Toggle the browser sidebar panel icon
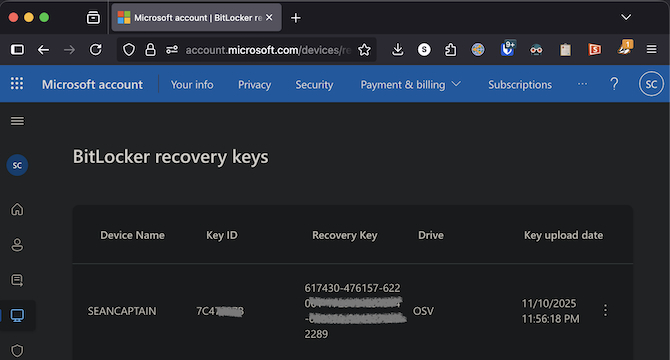670x360 pixels. click(17, 50)
